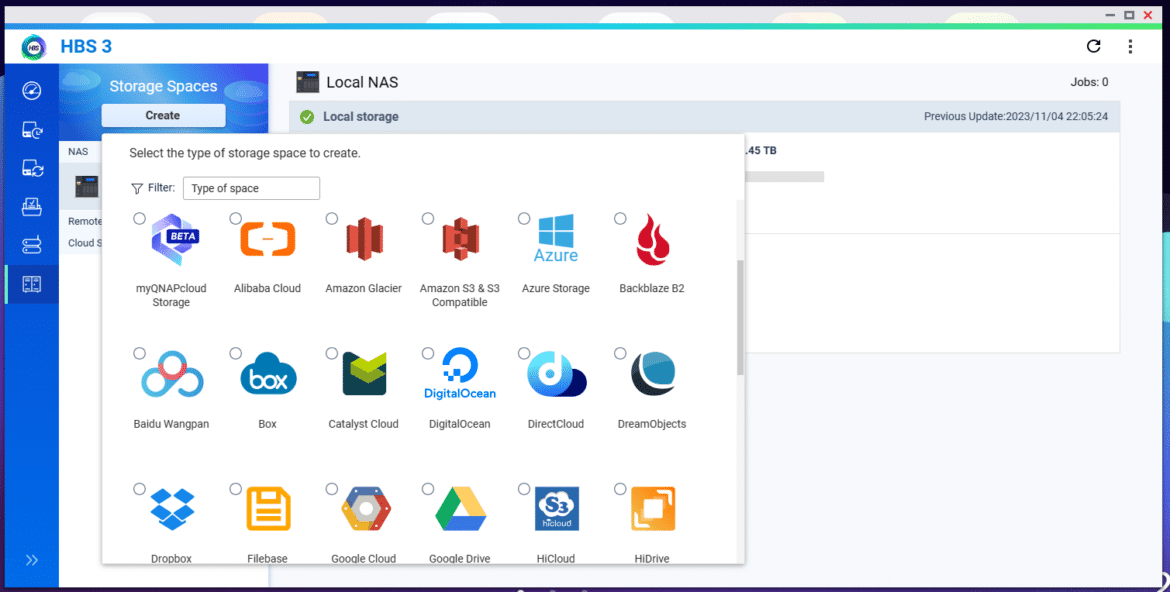Select the Backblaze B2 radio button

pyautogui.click(x=620, y=219)
